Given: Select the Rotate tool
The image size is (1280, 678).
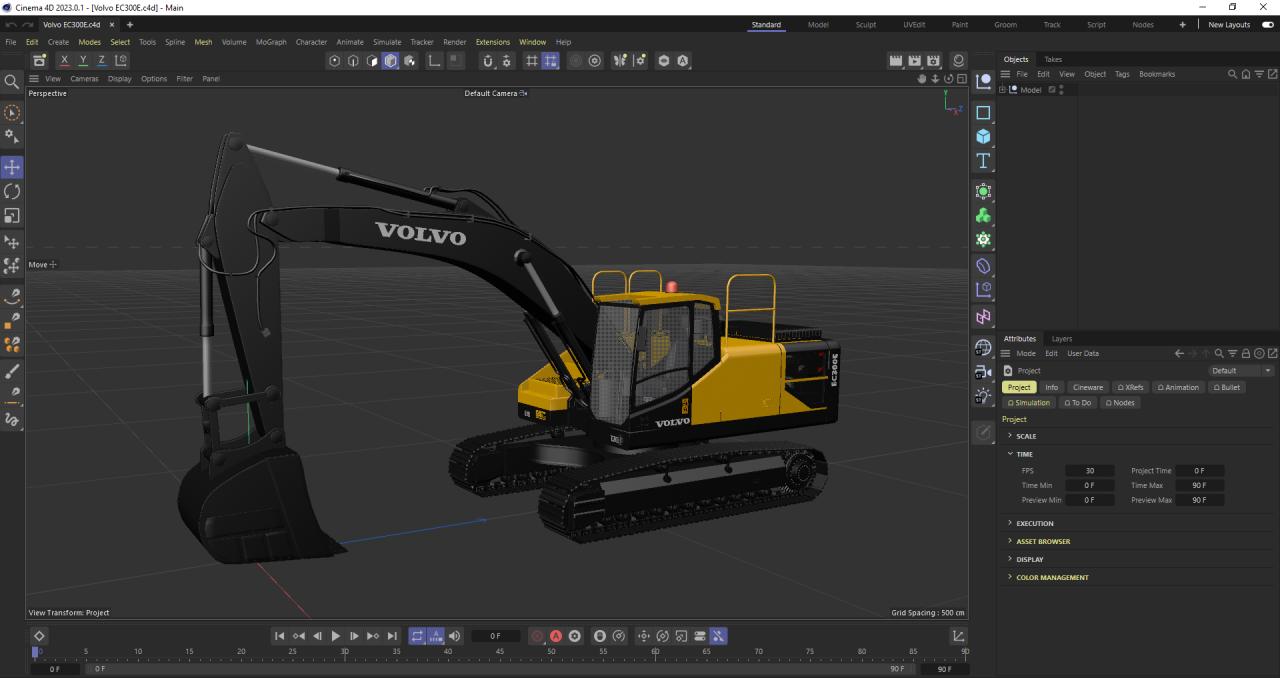Looking at the screenshot, I should tap(12, 191).
